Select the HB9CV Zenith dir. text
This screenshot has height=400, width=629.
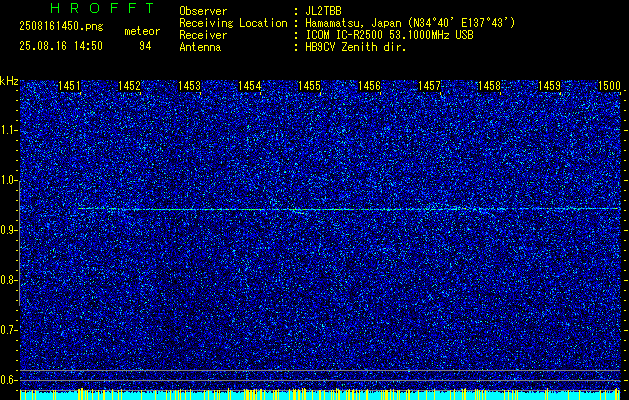[x=356, y=47]
